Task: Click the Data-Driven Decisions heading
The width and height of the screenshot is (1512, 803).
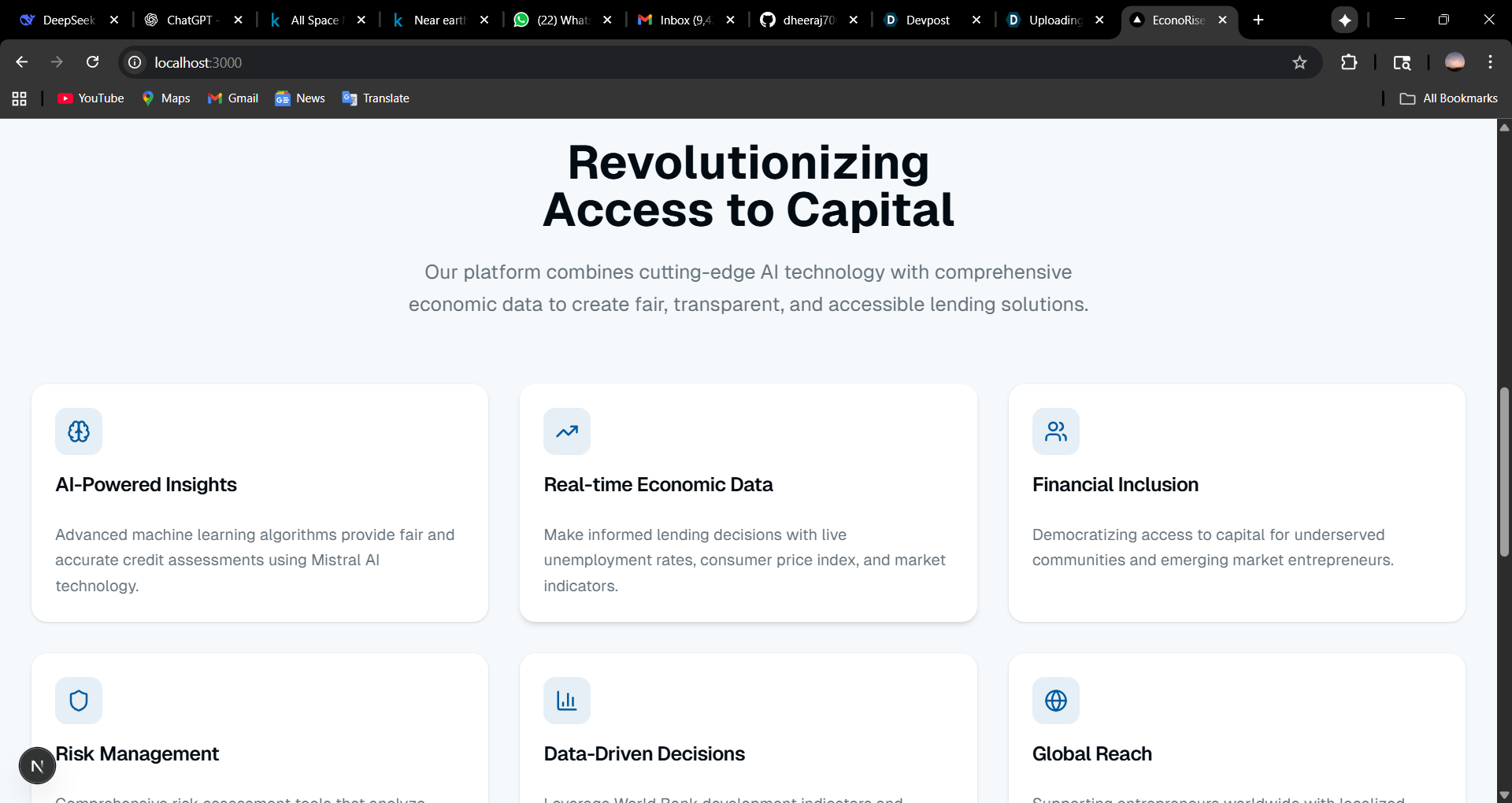Action: pos(644,754)
